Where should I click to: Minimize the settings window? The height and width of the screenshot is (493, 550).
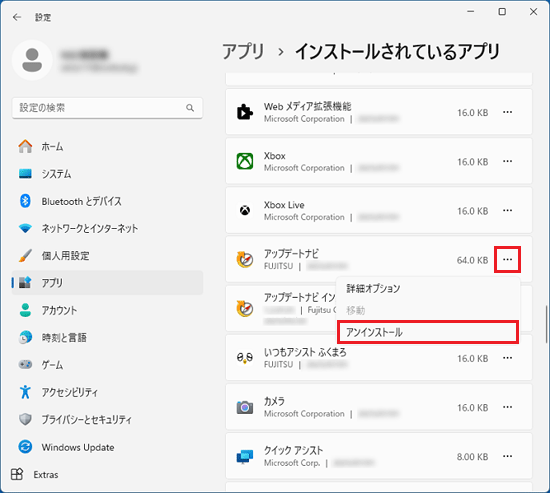coord(471,12)
